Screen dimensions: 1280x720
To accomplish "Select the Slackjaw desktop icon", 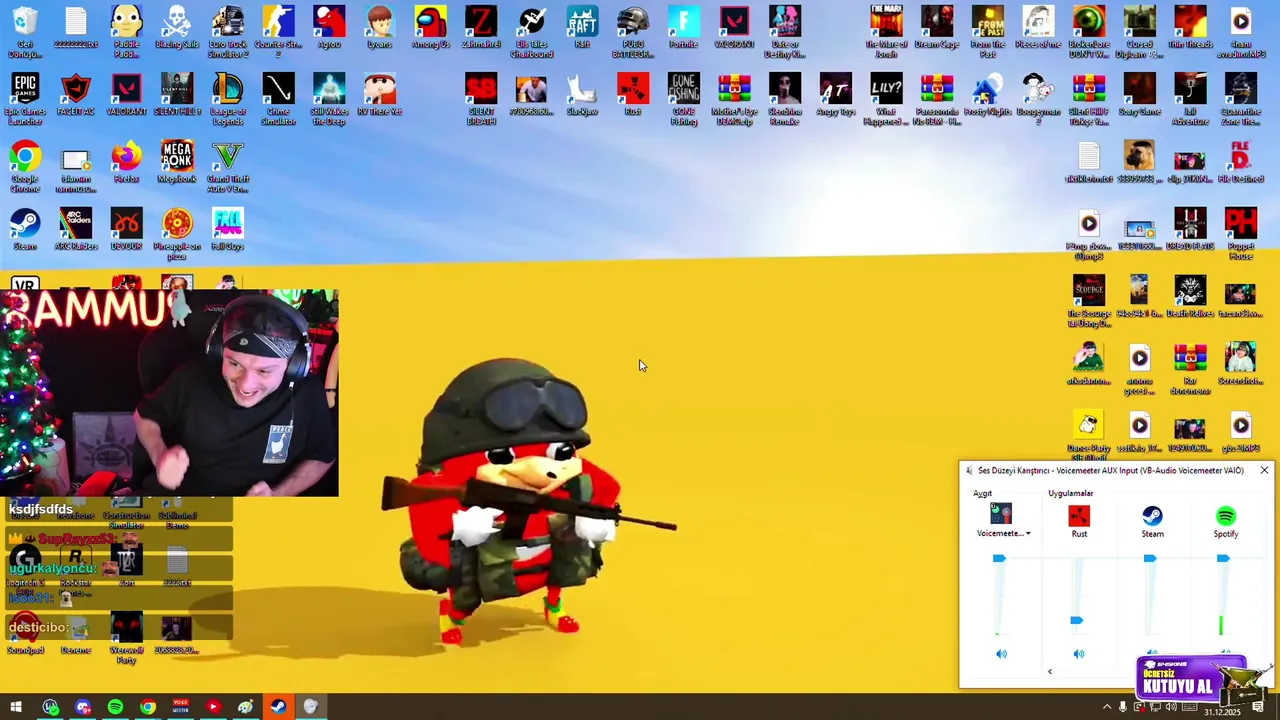I will point(582,94).
